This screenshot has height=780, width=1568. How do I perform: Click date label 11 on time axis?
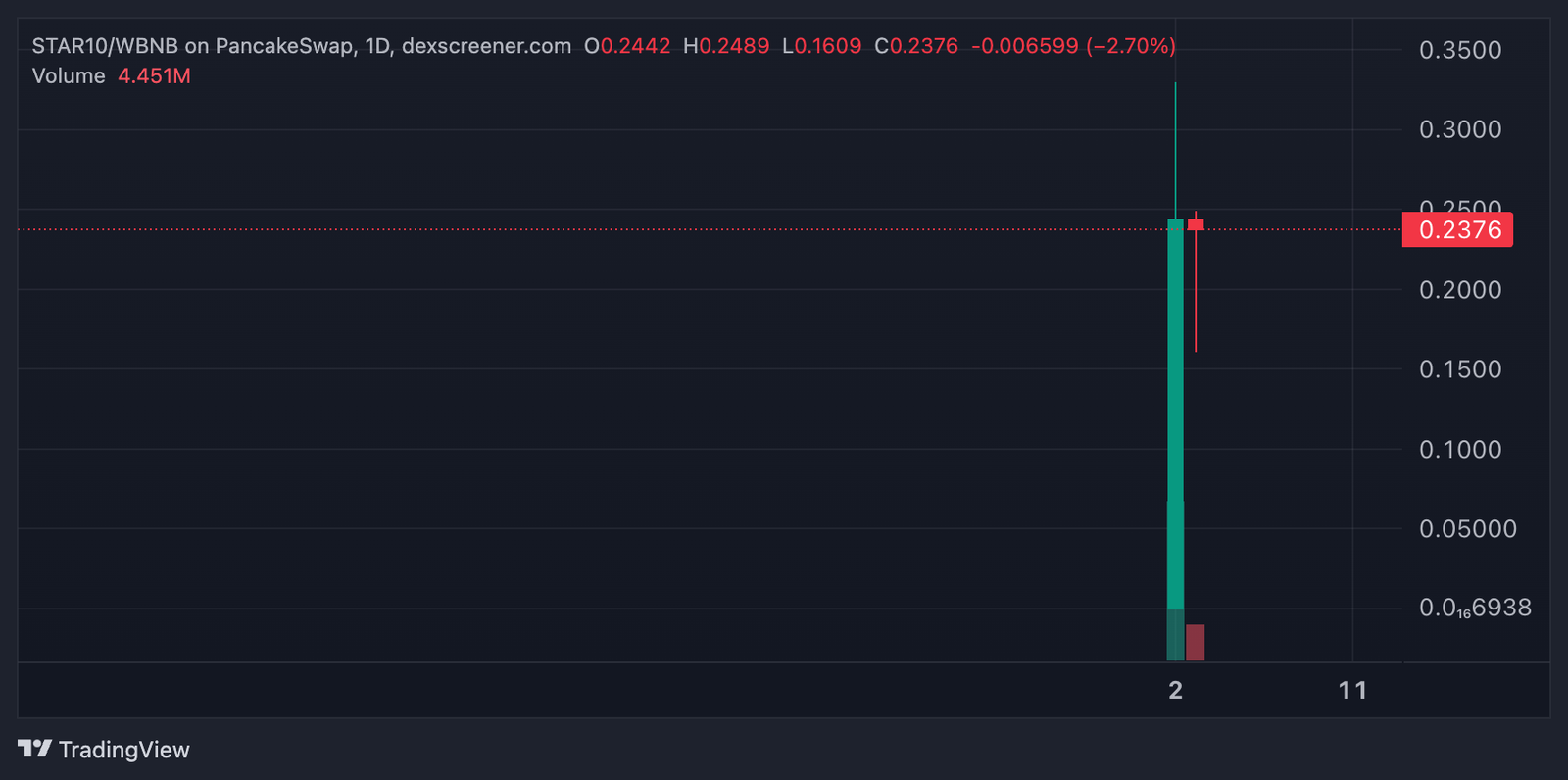(x=1352, y=691)
